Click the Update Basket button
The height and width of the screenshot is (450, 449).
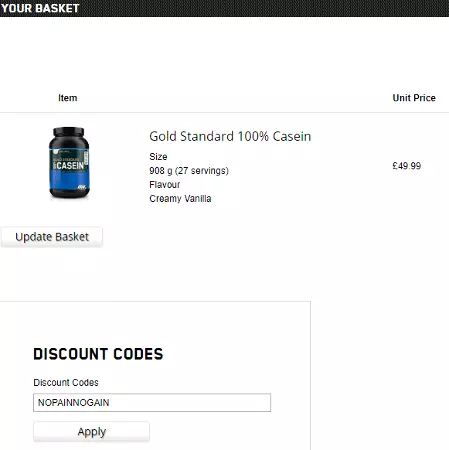point(52,237)
